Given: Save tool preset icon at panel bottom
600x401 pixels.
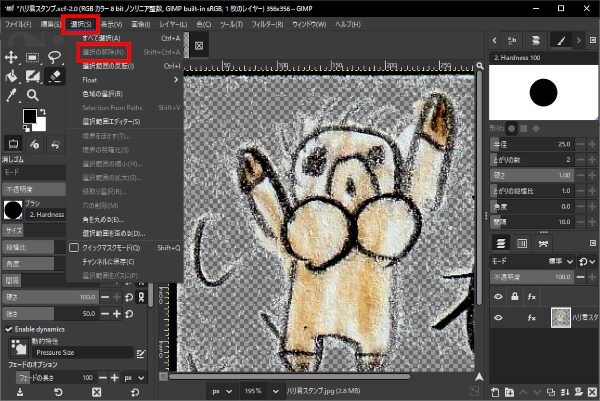Looking at the screenshot, I should [x=20, y=392].
